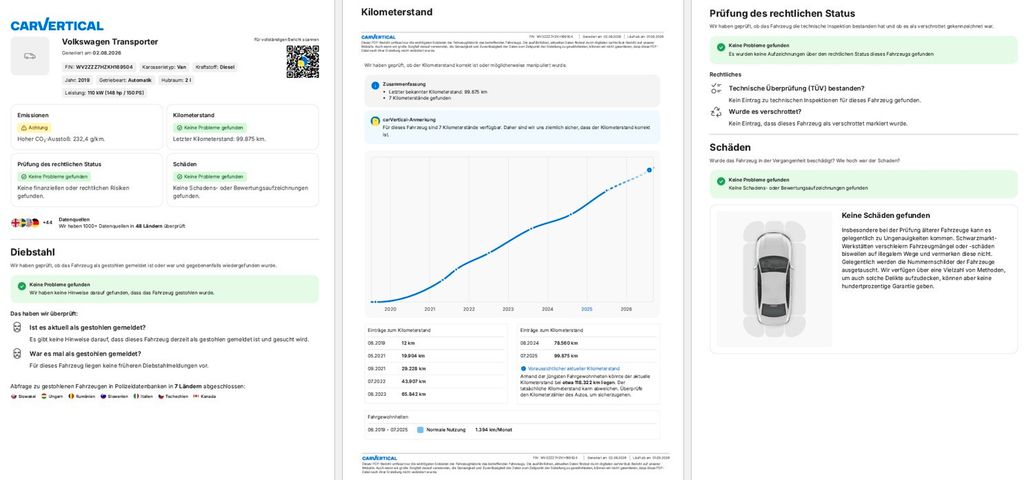Click the 'Getriebeart: Automatik' chip
1024x480 pixels.
click(x=125, y=80)
